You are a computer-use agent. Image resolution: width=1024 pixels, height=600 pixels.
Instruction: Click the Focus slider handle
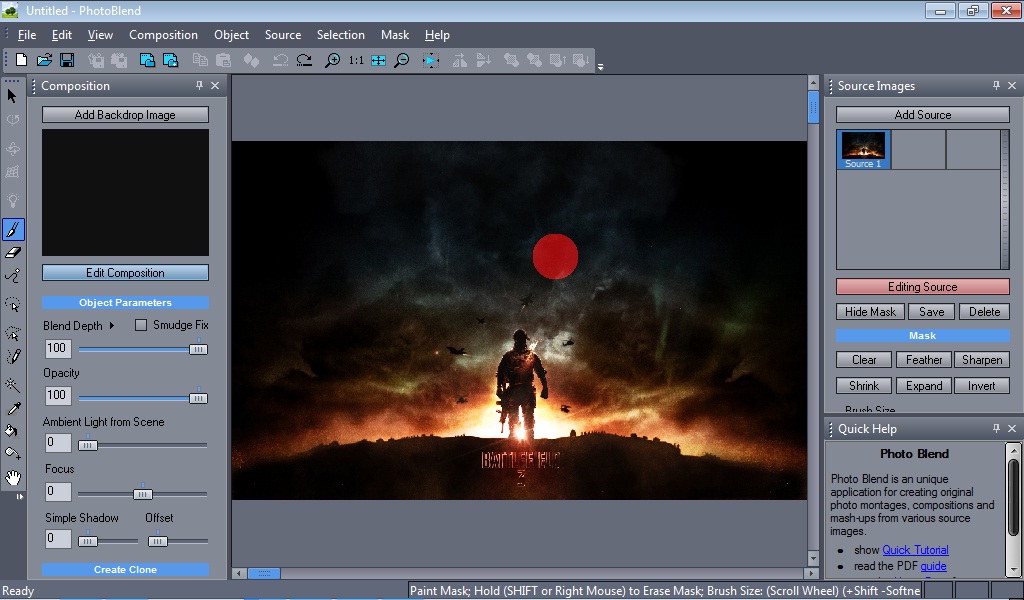coord(142,494)
